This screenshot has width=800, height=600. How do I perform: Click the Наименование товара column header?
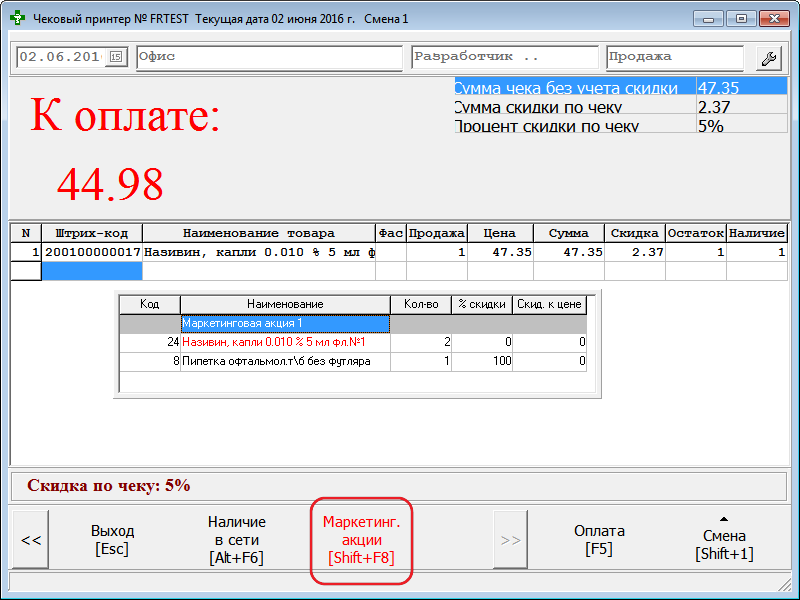[x=259, y=233]
